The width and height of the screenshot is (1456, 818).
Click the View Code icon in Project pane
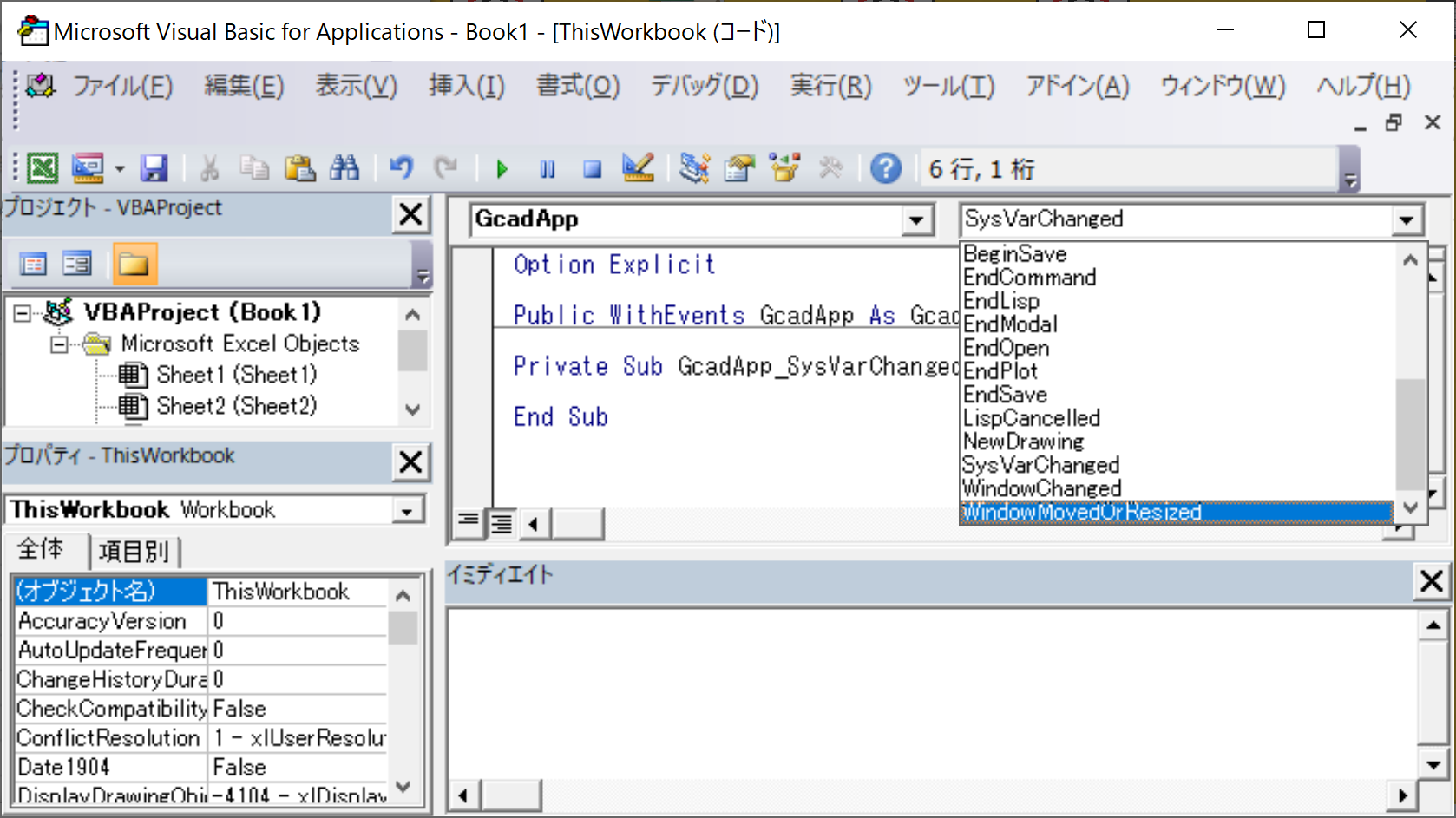pos(33,264)
